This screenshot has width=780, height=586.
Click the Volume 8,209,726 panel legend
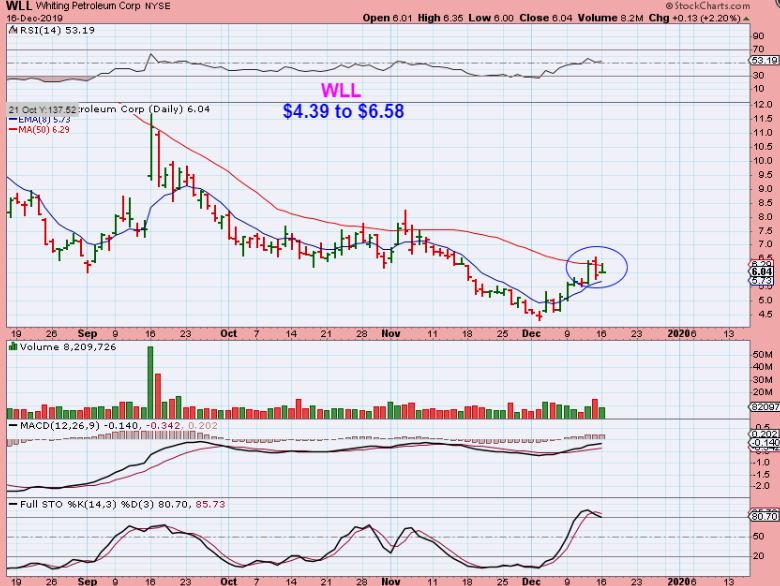point(68,347)
